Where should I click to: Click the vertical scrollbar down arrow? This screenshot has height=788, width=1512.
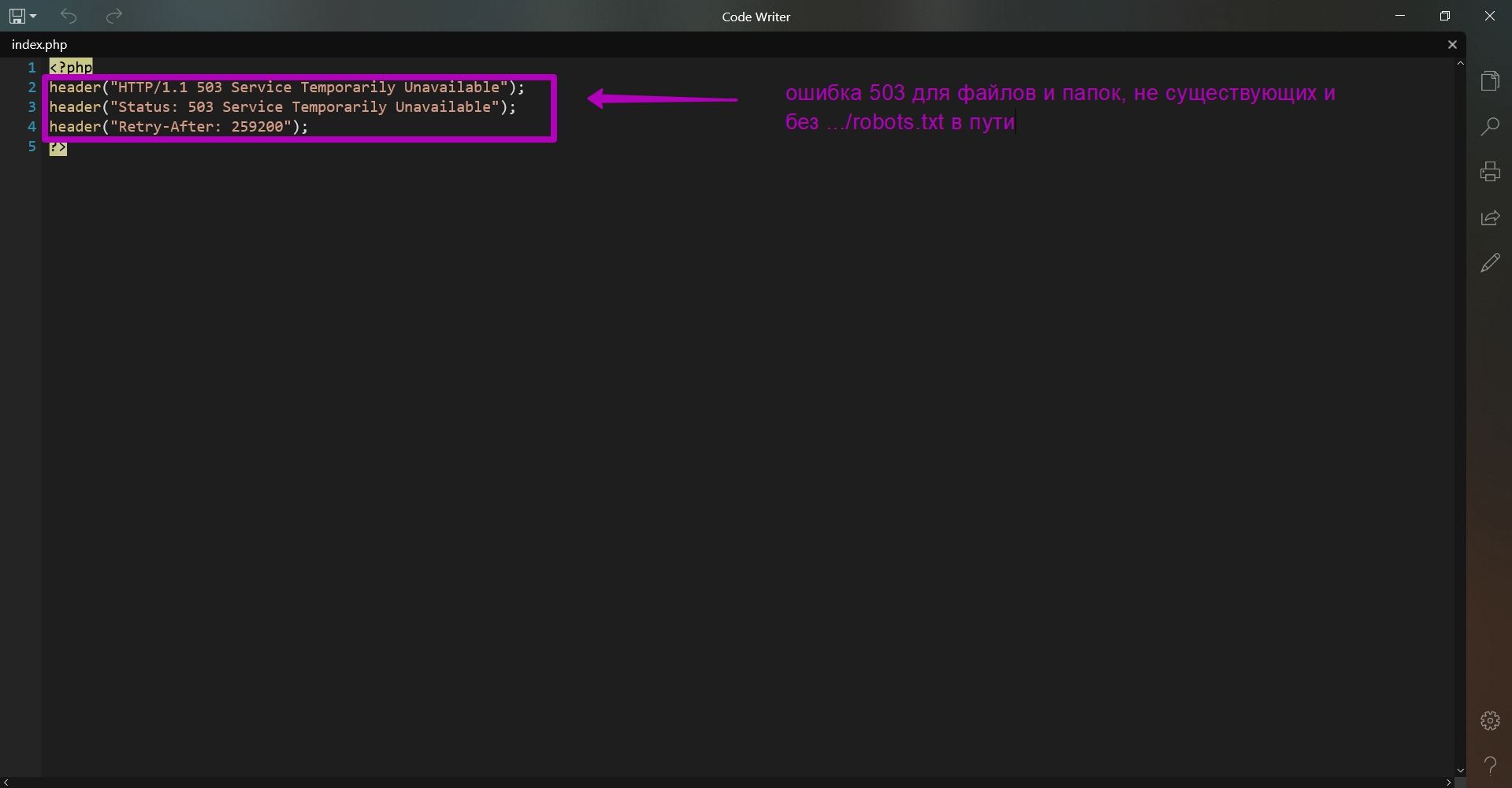[1460, 771]
